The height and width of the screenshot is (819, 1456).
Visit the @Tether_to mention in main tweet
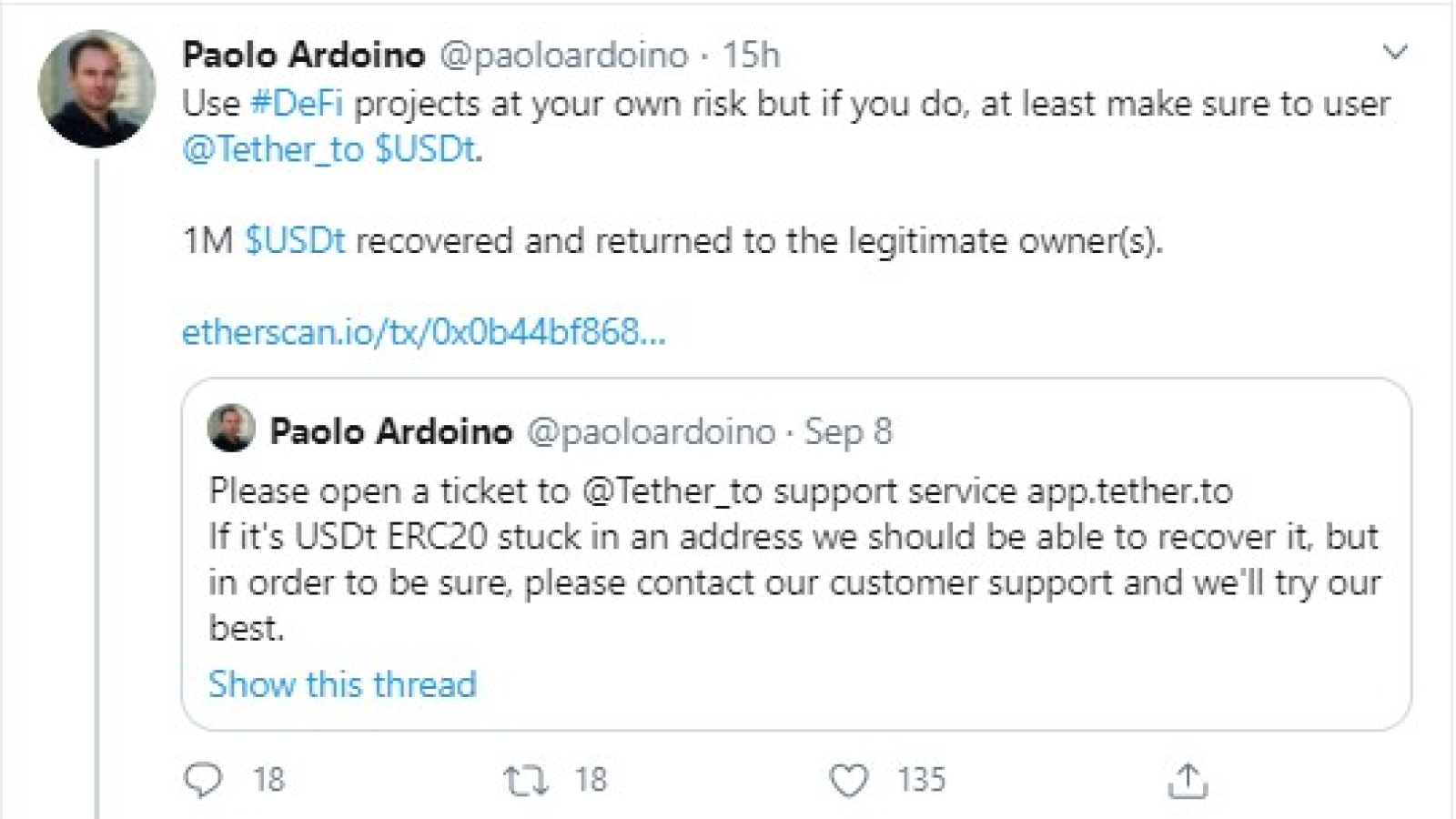273,149
